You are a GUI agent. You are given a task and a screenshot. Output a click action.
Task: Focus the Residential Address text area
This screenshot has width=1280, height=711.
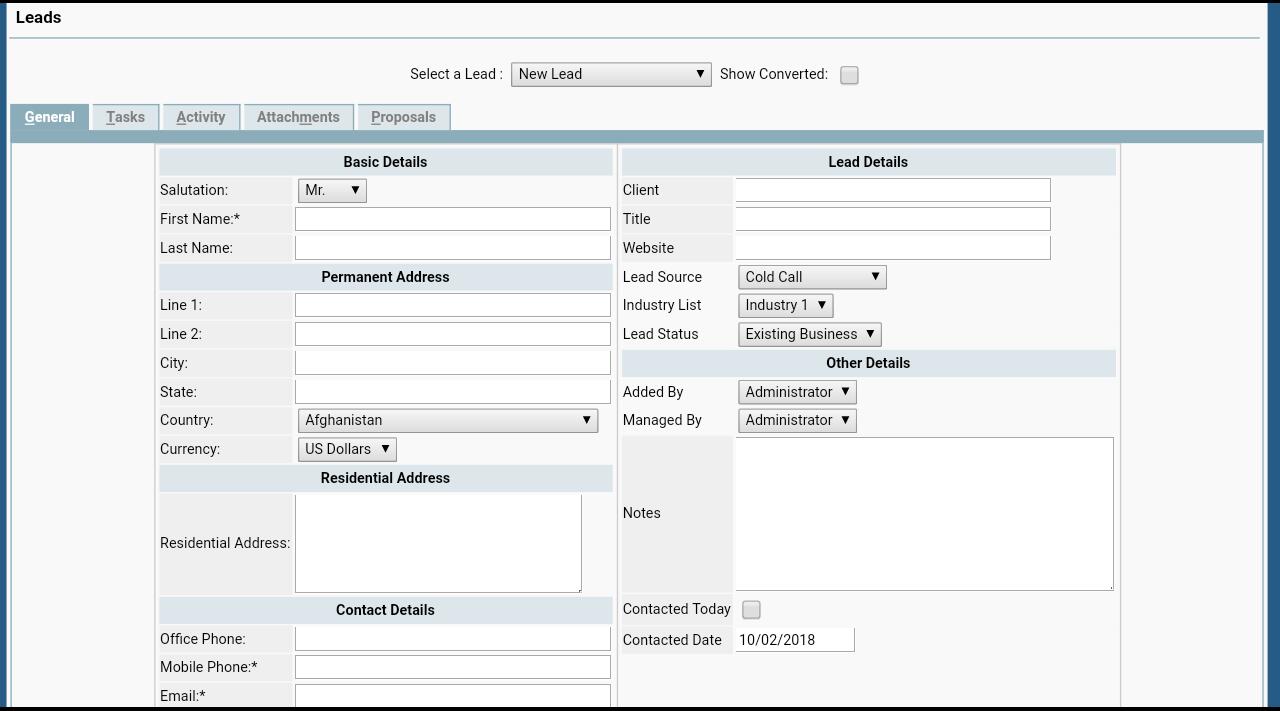(438, 543)
